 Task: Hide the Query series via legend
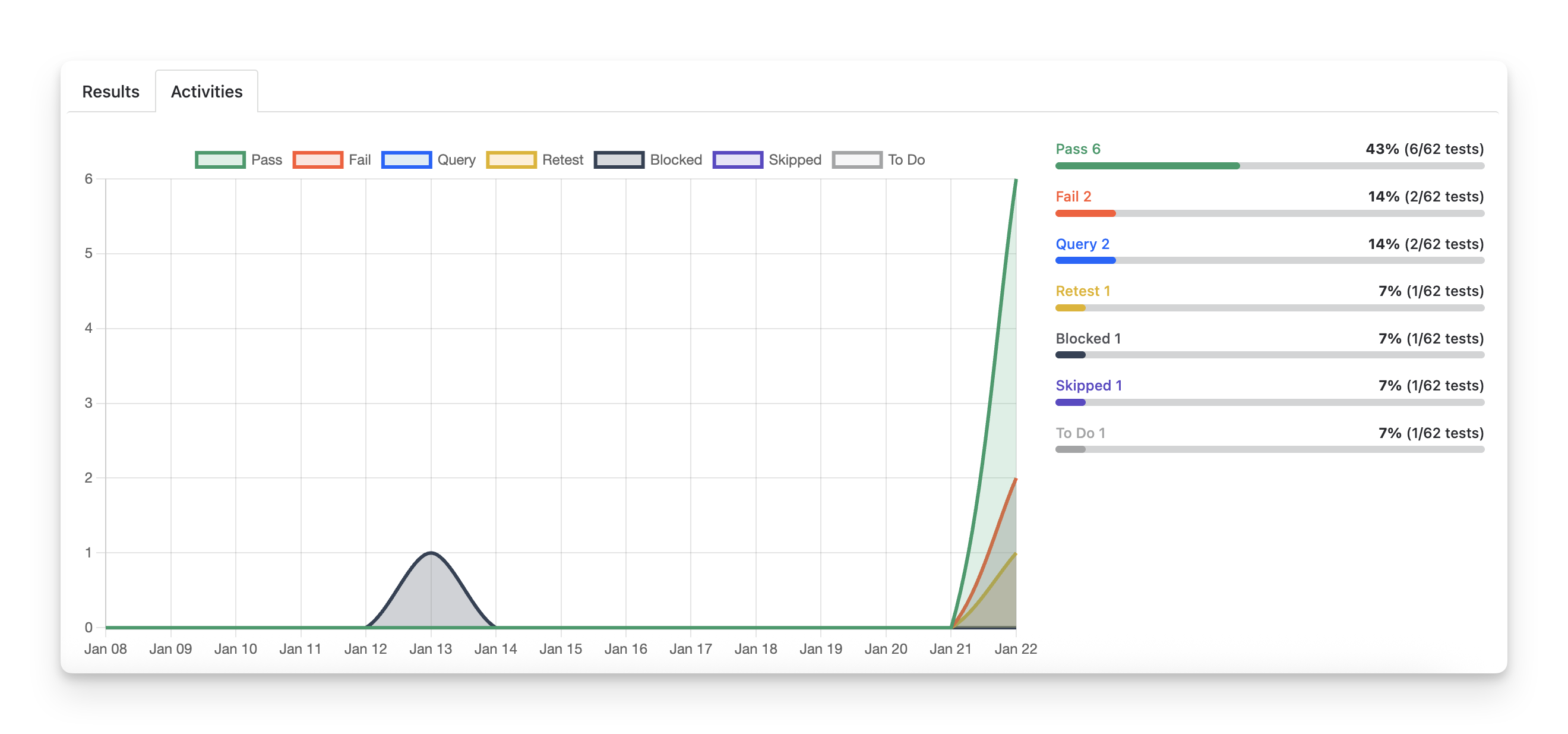click(x=406, y=160)
